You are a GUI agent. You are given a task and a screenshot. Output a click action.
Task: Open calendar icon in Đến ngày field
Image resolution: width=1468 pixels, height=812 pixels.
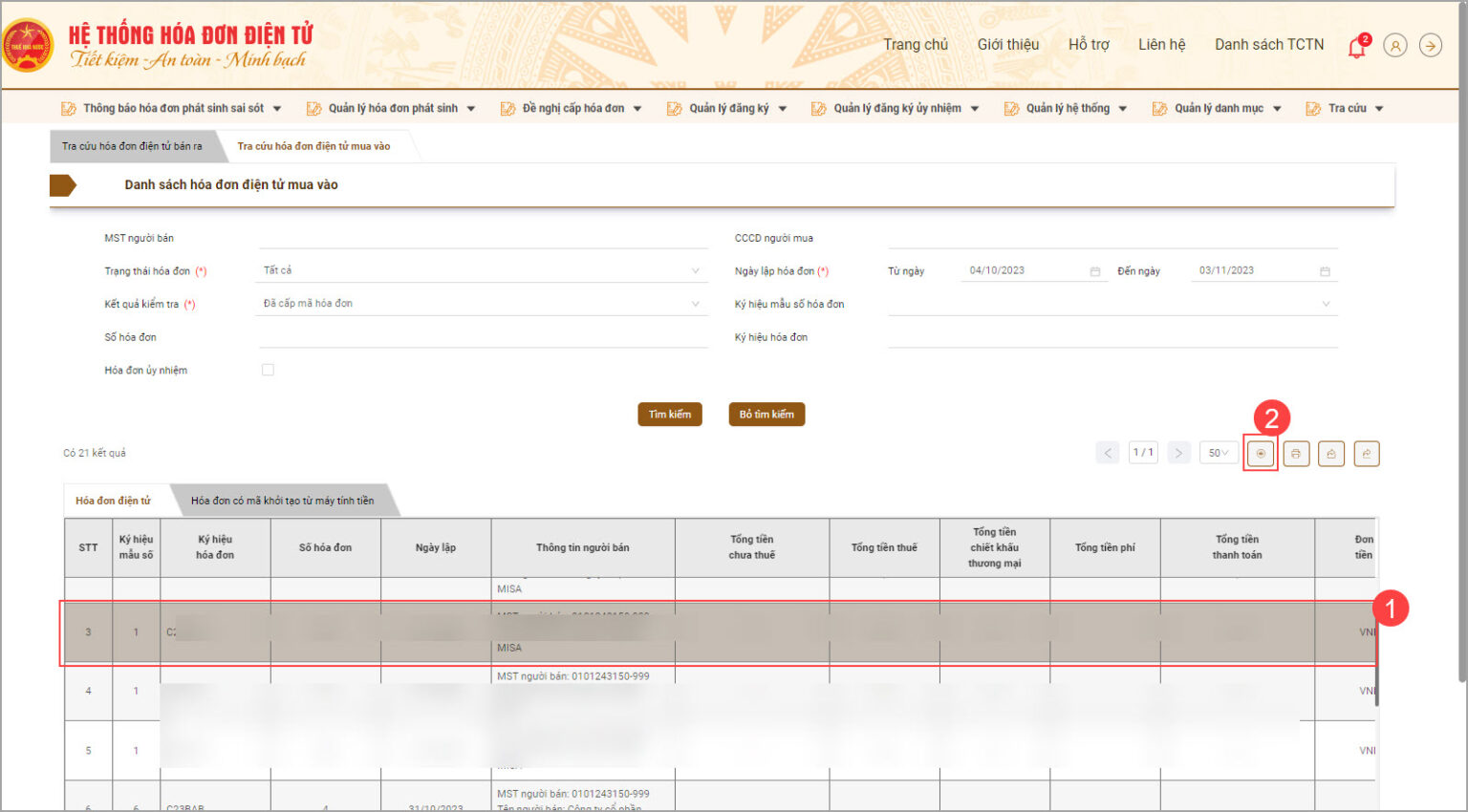[1325, 271]
